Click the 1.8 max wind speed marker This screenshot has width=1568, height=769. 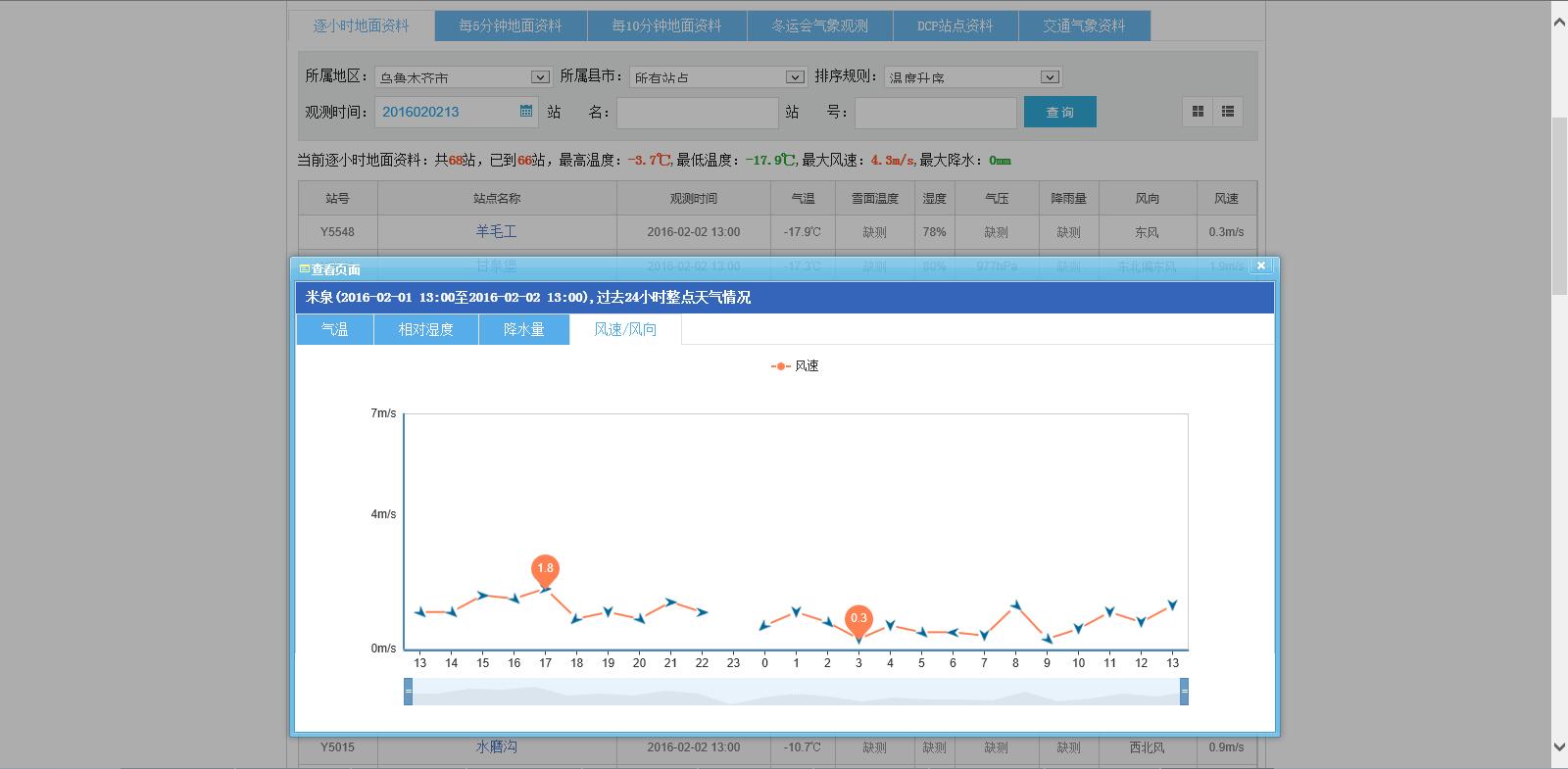coord(545,568)
